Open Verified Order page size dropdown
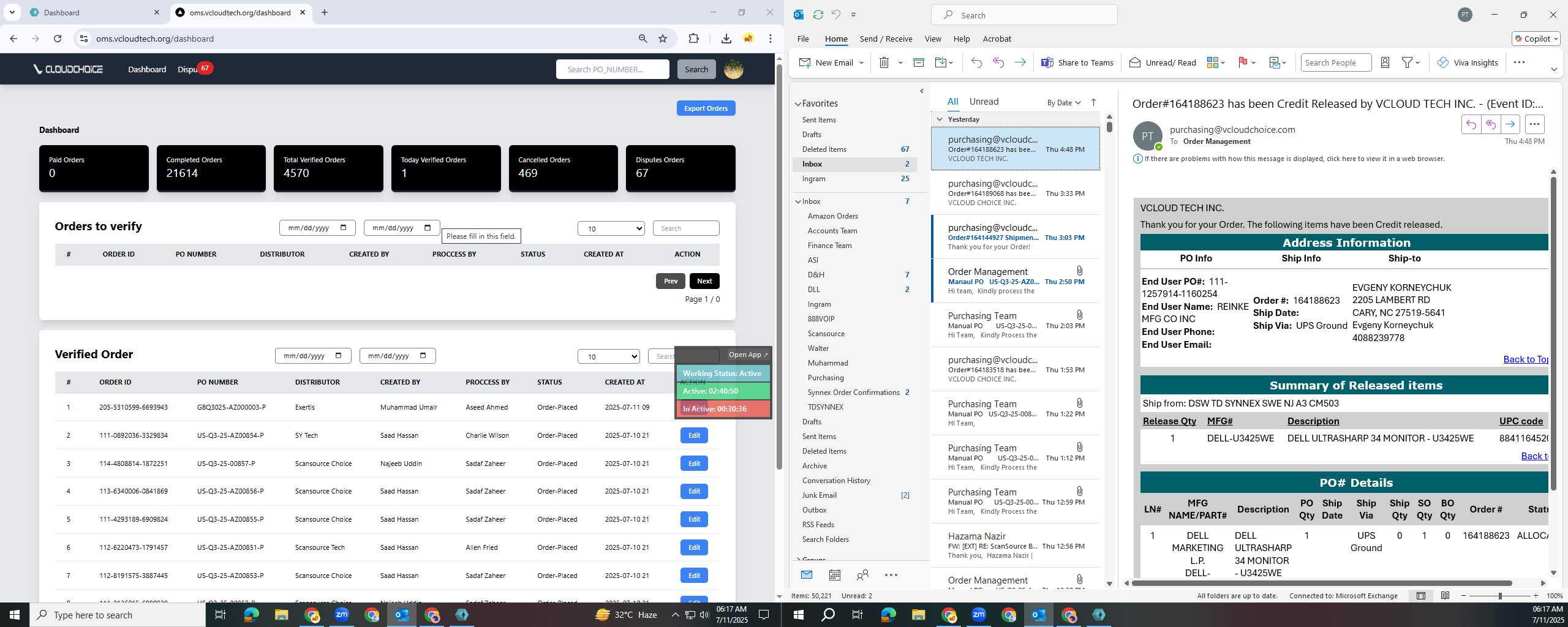The width and height of the screenshot is (1568, 627). (x=609, y=356)
